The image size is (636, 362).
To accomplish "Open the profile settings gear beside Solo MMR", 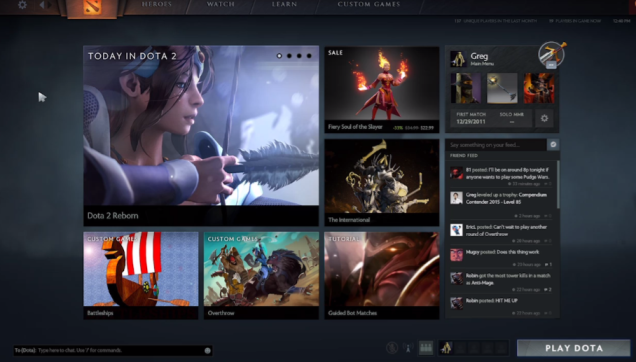I will click(x=544, y=118).
